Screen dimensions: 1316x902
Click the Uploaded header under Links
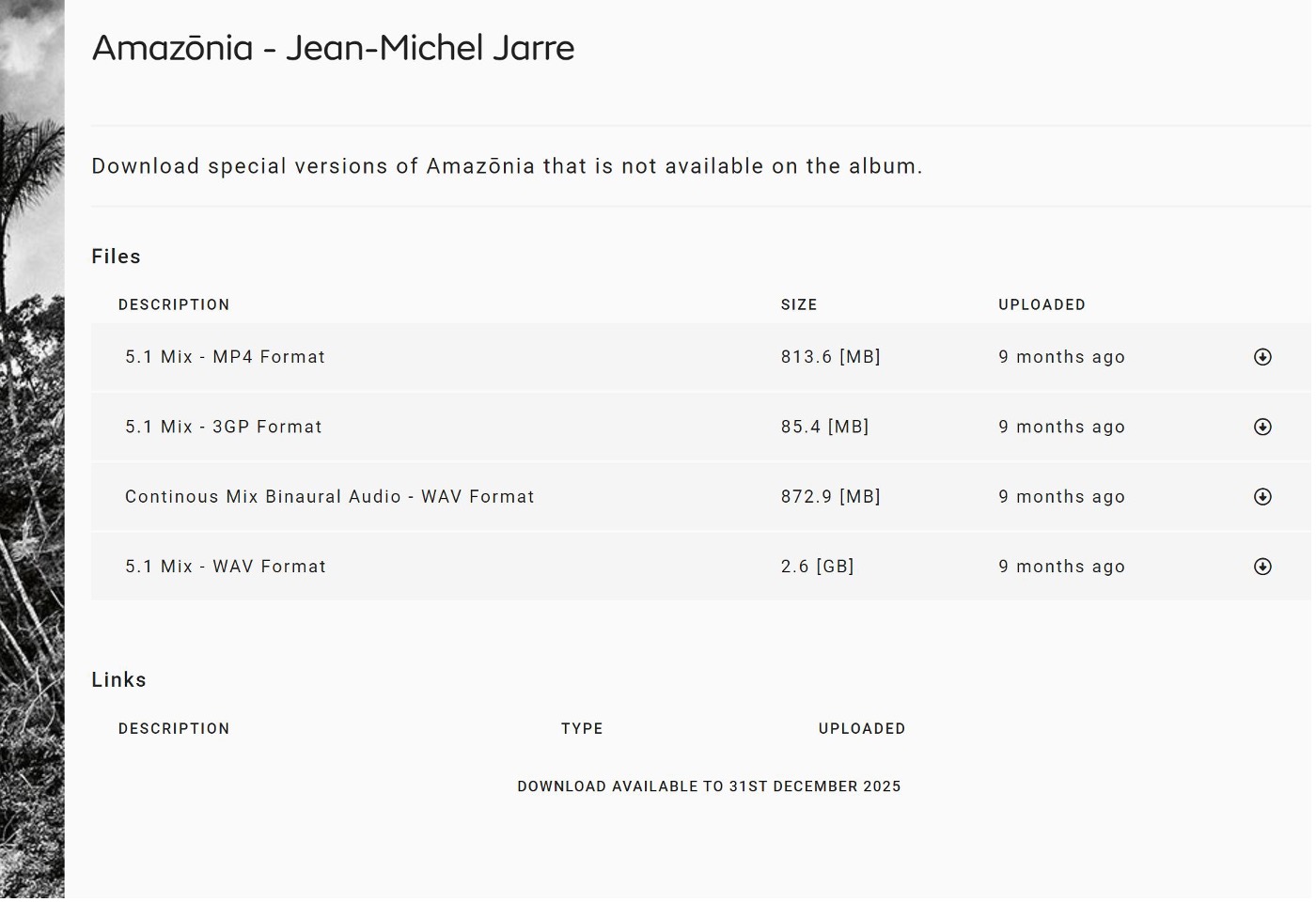(x=862, y=728)
